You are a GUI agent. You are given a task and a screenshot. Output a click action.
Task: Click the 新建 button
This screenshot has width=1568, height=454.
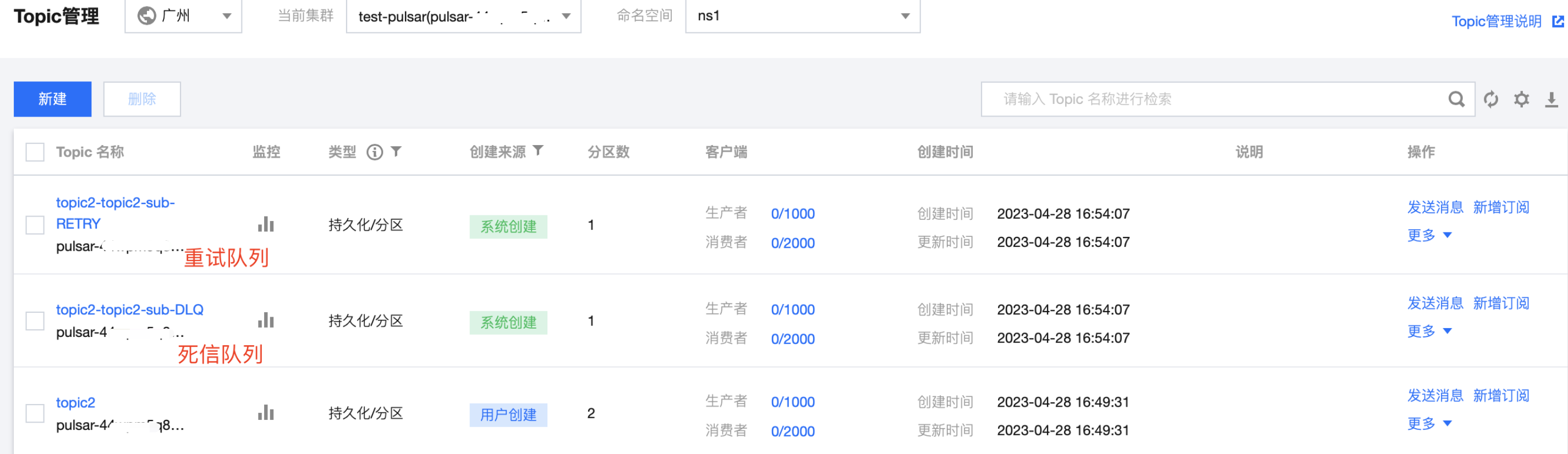point(52,99)
